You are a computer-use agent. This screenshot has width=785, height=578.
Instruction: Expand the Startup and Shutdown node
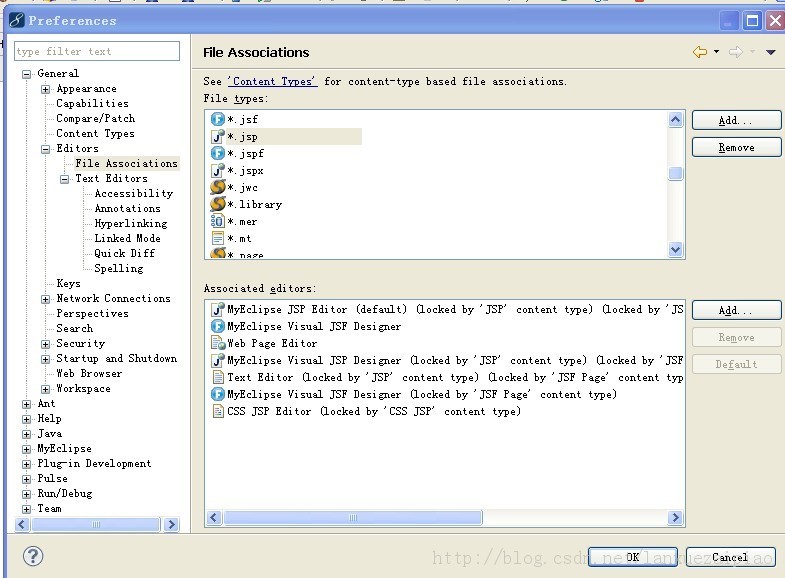pyautogui.click(x=46, y=359)
